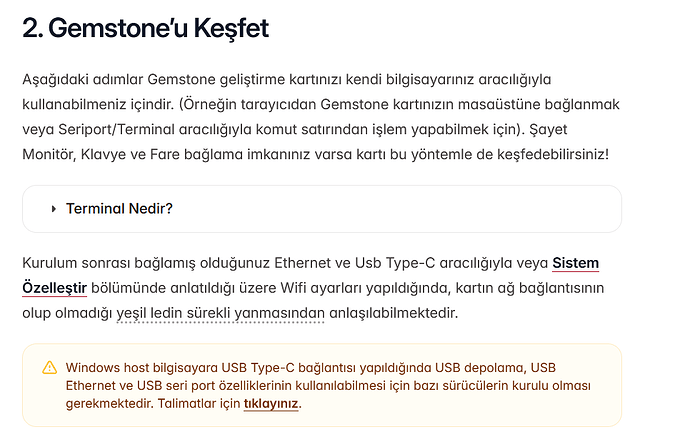
Task: Click the "Özelleştir" part of the wrapped link
Action: click(x=54, y=288)
